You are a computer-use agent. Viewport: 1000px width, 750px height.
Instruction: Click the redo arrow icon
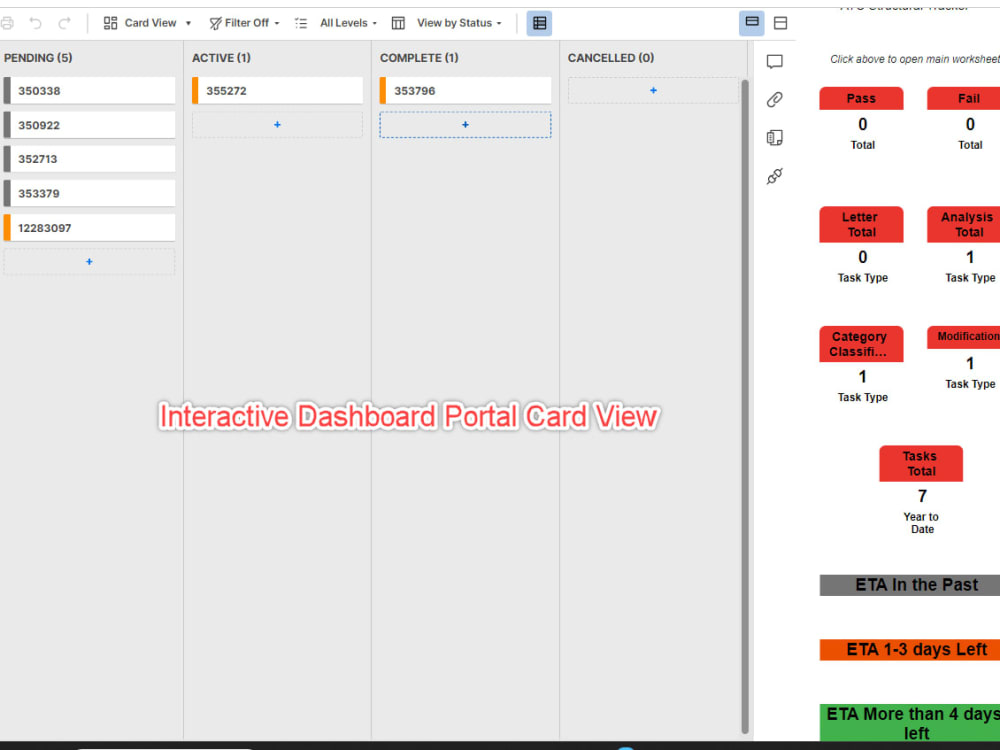(x=66, y=22)
